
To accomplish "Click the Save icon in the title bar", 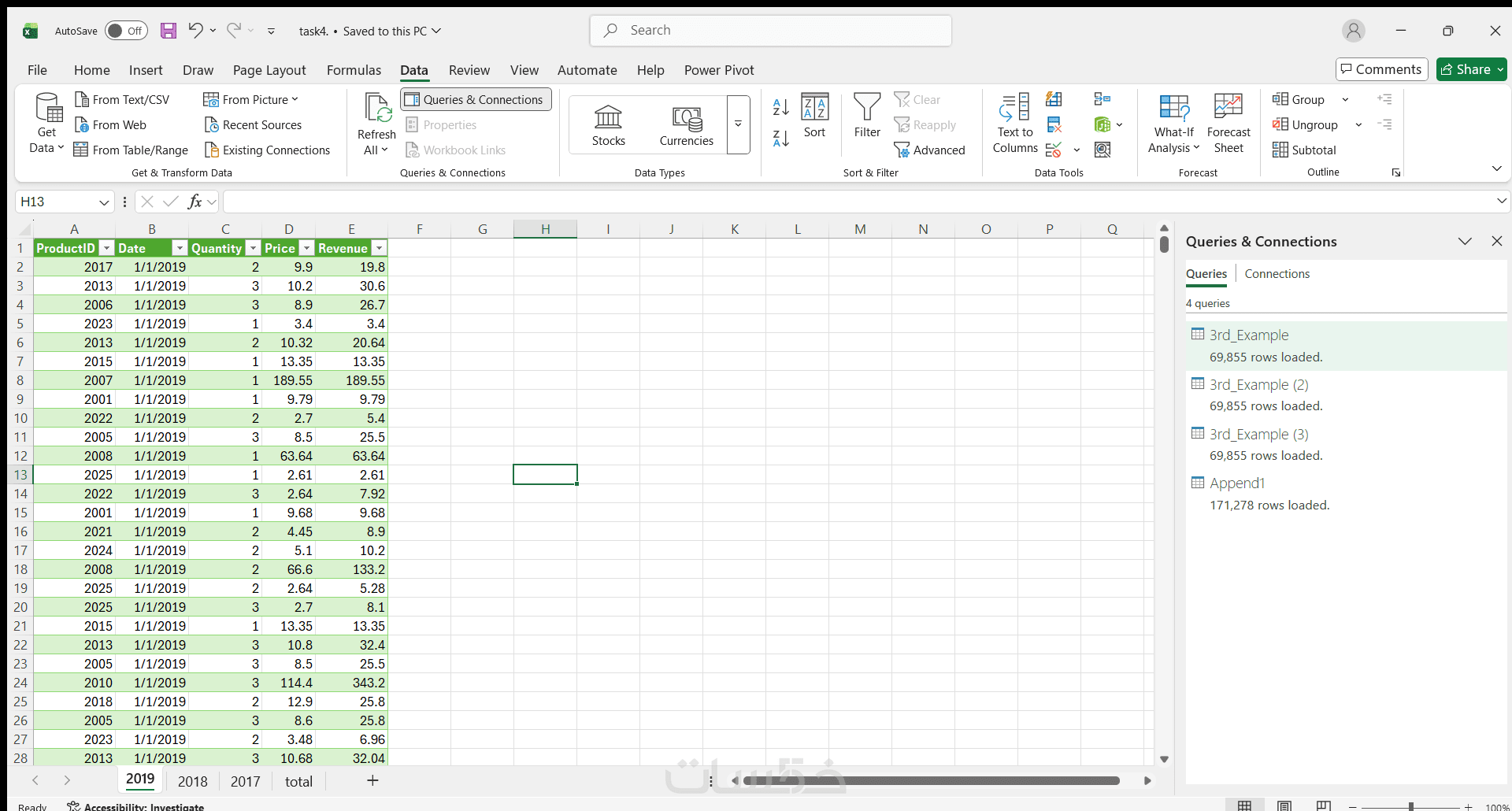I will pyautogui.click(x=169, y=31).
